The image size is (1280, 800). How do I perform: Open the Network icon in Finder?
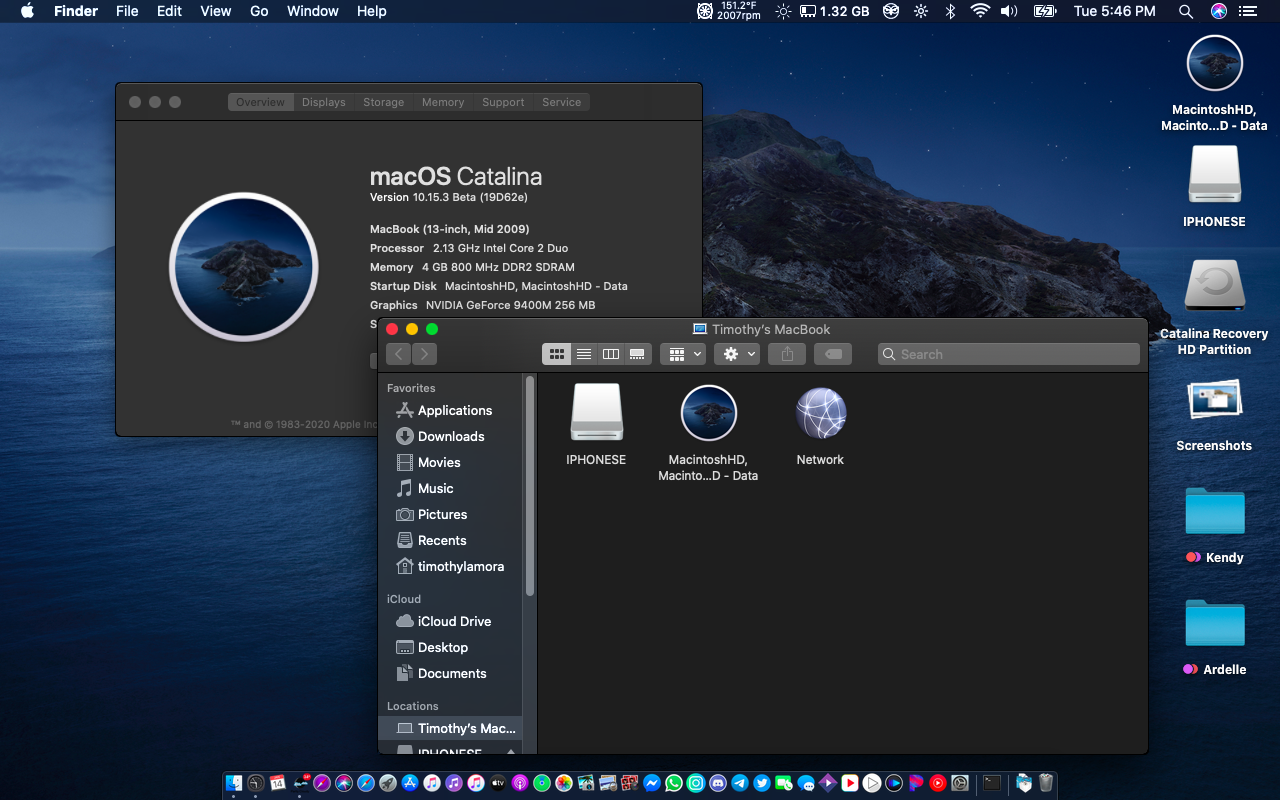point(820,414)
